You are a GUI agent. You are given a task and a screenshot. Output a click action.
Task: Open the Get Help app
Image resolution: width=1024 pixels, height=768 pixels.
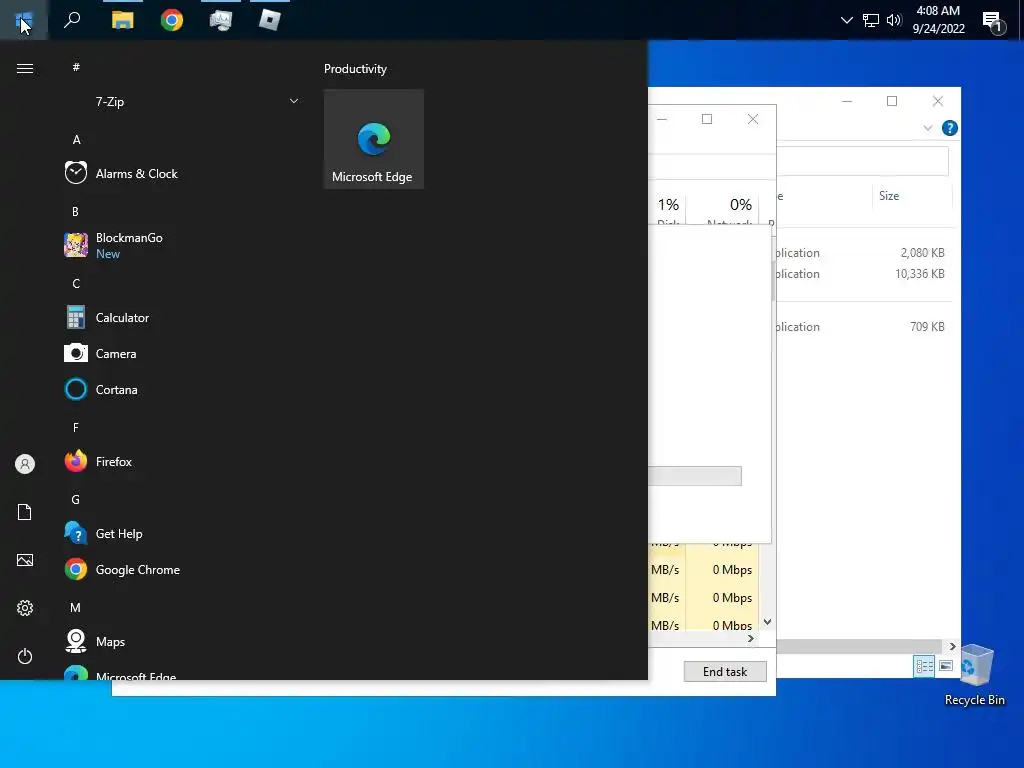pyautogui.click(x=183, y=534)
